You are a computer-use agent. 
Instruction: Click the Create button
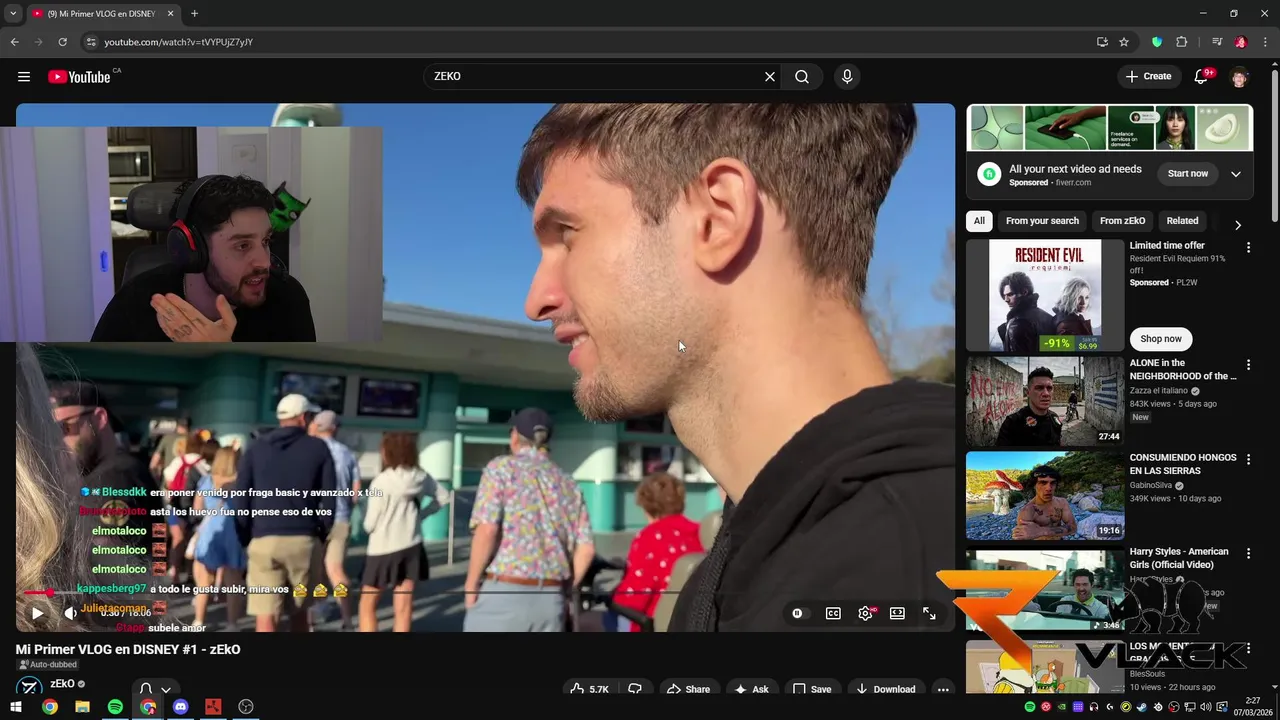(1148, 77)
